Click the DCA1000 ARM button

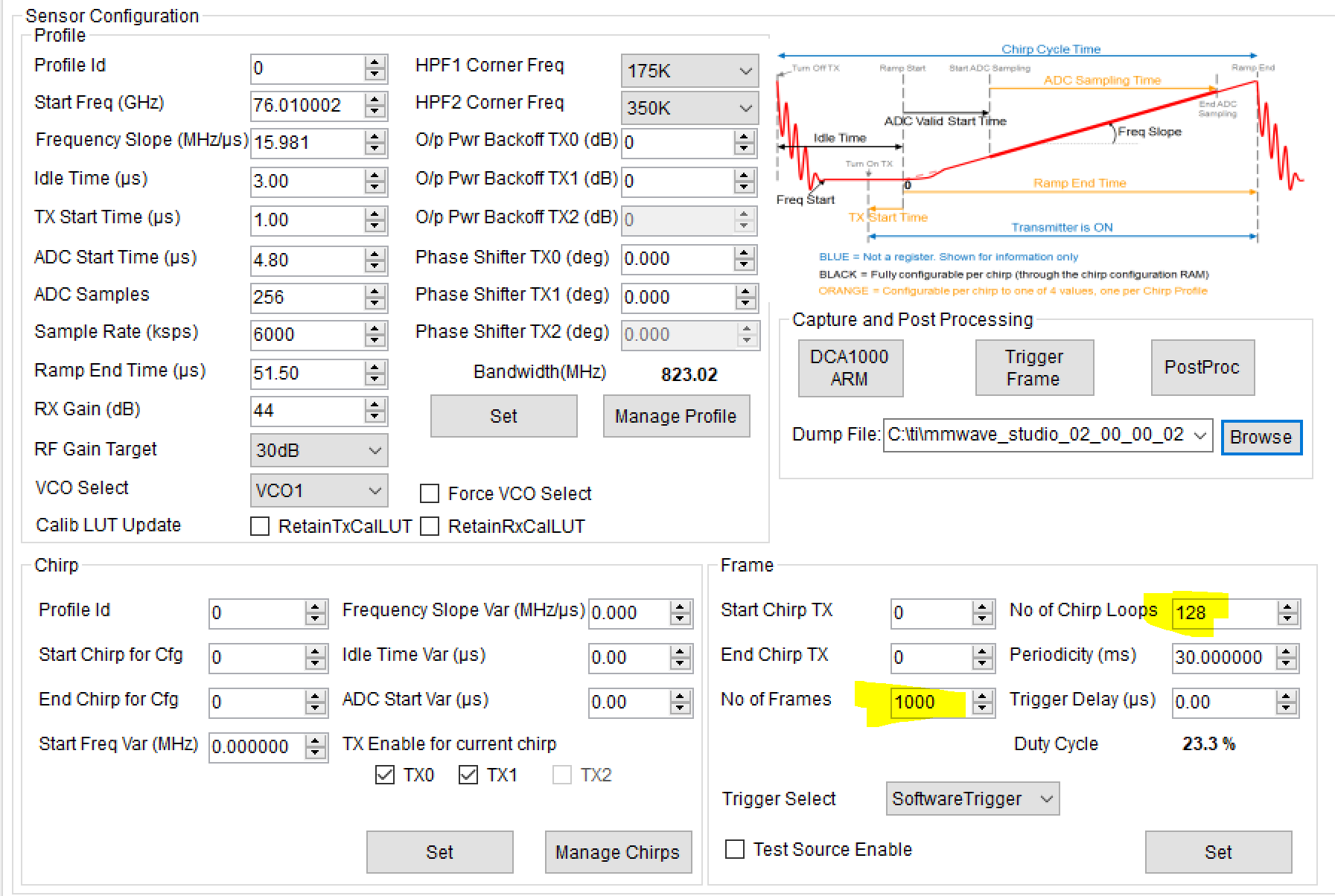(x=850, y=368)
